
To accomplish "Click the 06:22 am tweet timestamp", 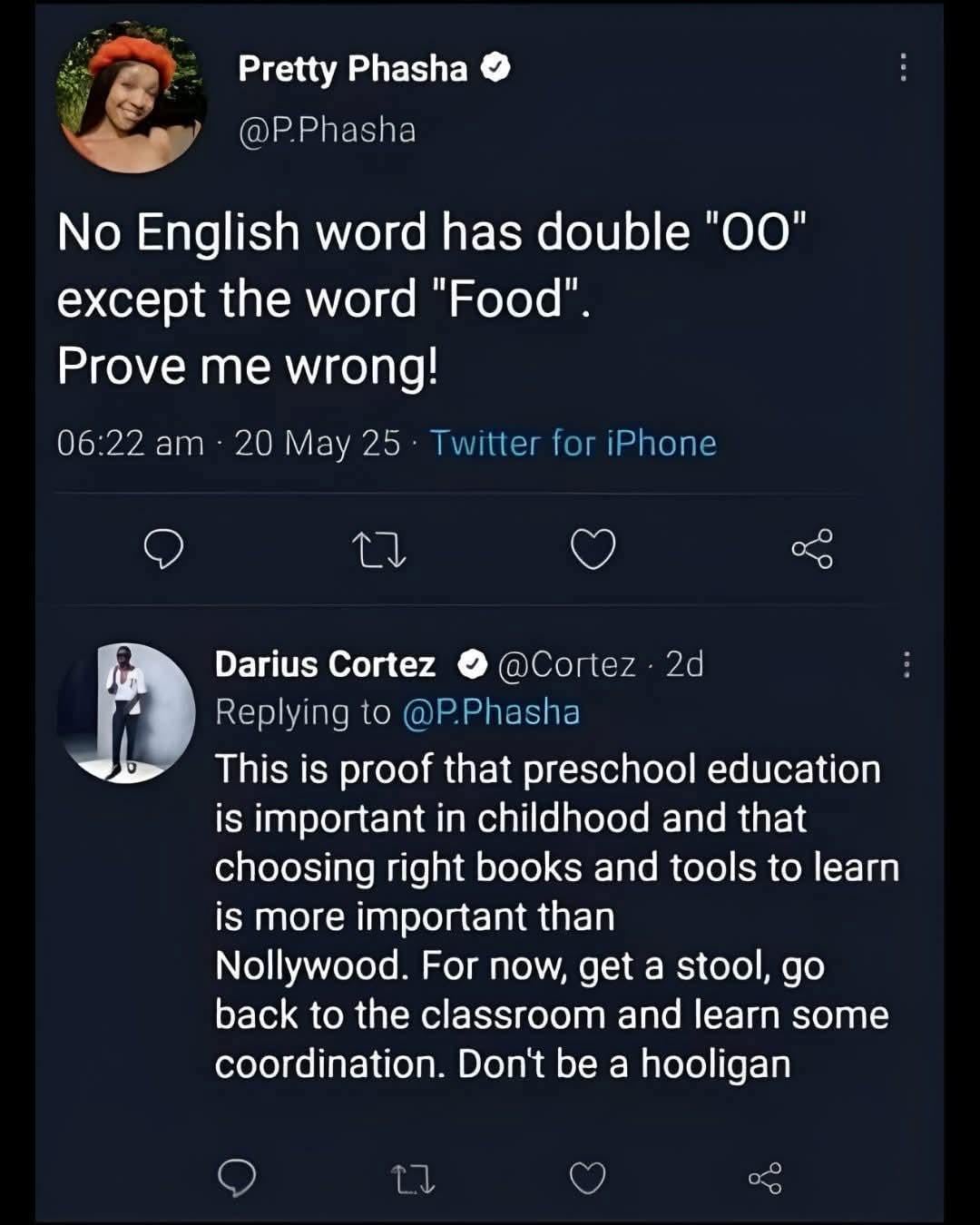I will pyautogui.click(x=130, y=444).
